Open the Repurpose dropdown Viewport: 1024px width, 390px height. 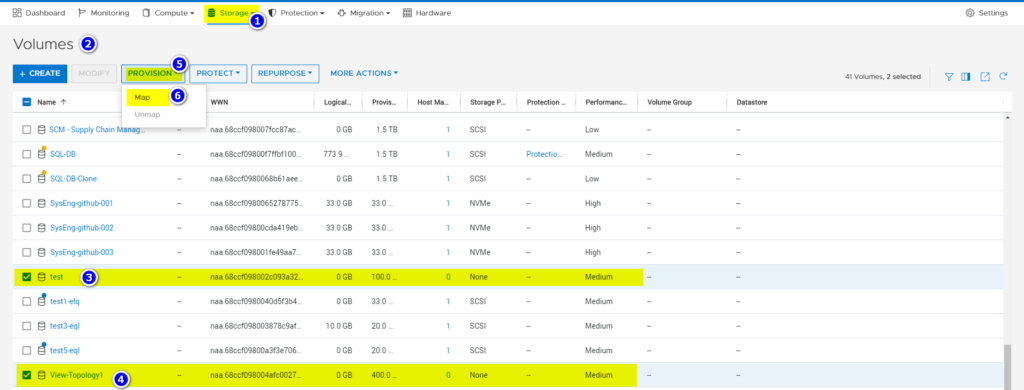(x=285, y=74)
